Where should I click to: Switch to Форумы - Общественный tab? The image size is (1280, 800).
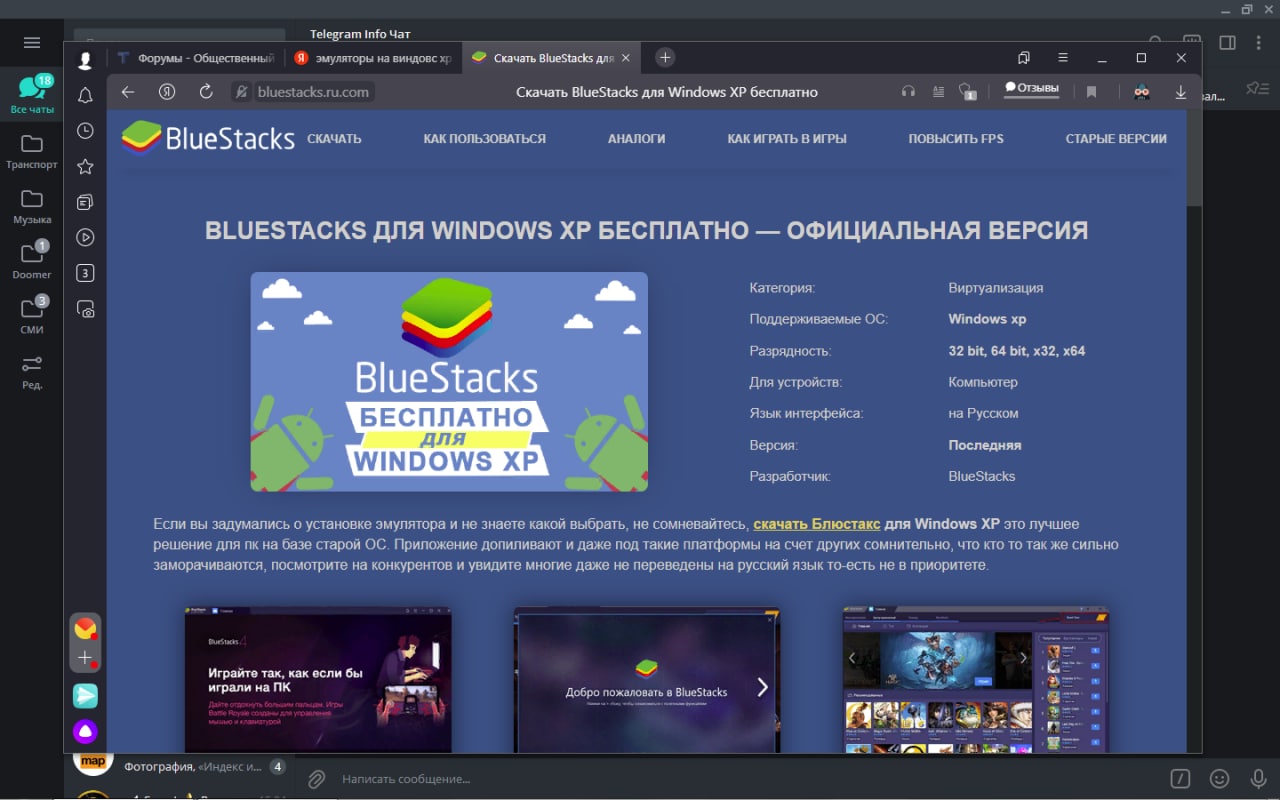[195, 58]
